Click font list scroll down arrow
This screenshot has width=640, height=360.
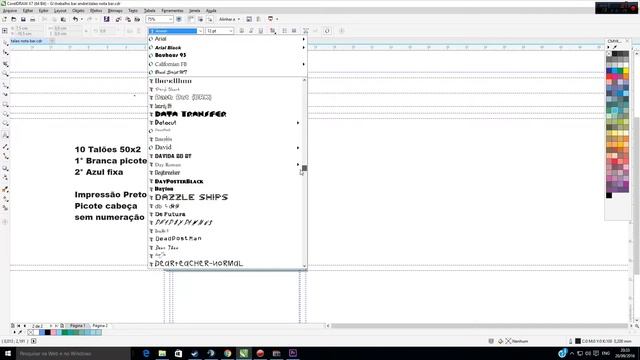(304, 266)
